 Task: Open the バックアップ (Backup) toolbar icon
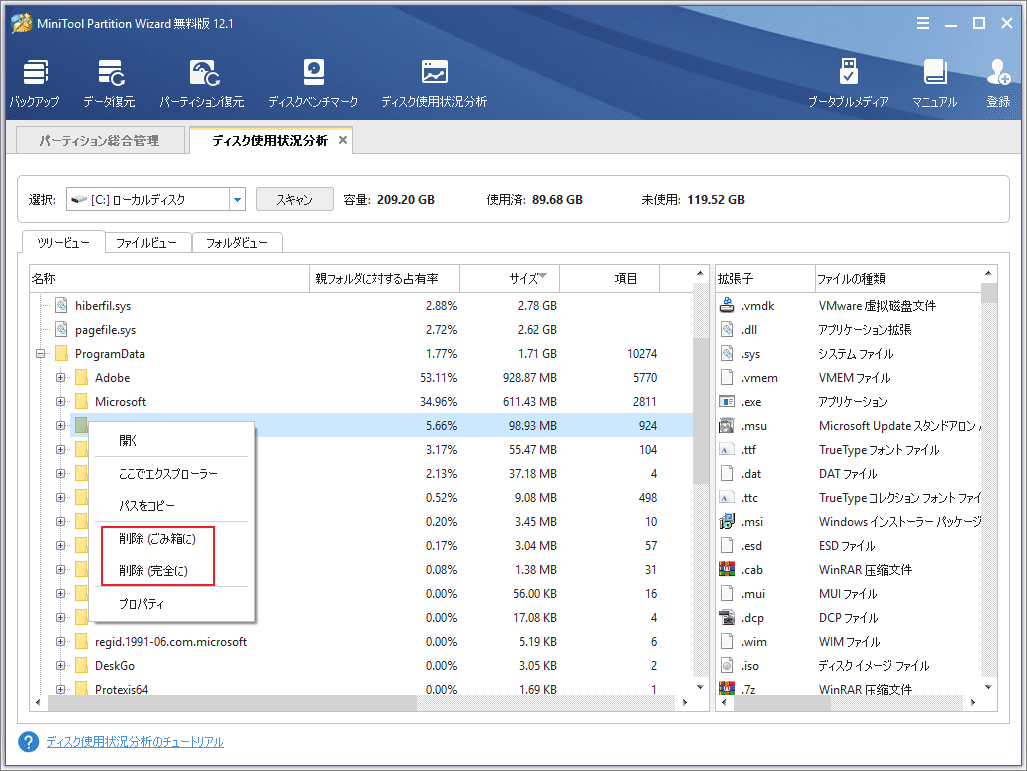[34, 84]
